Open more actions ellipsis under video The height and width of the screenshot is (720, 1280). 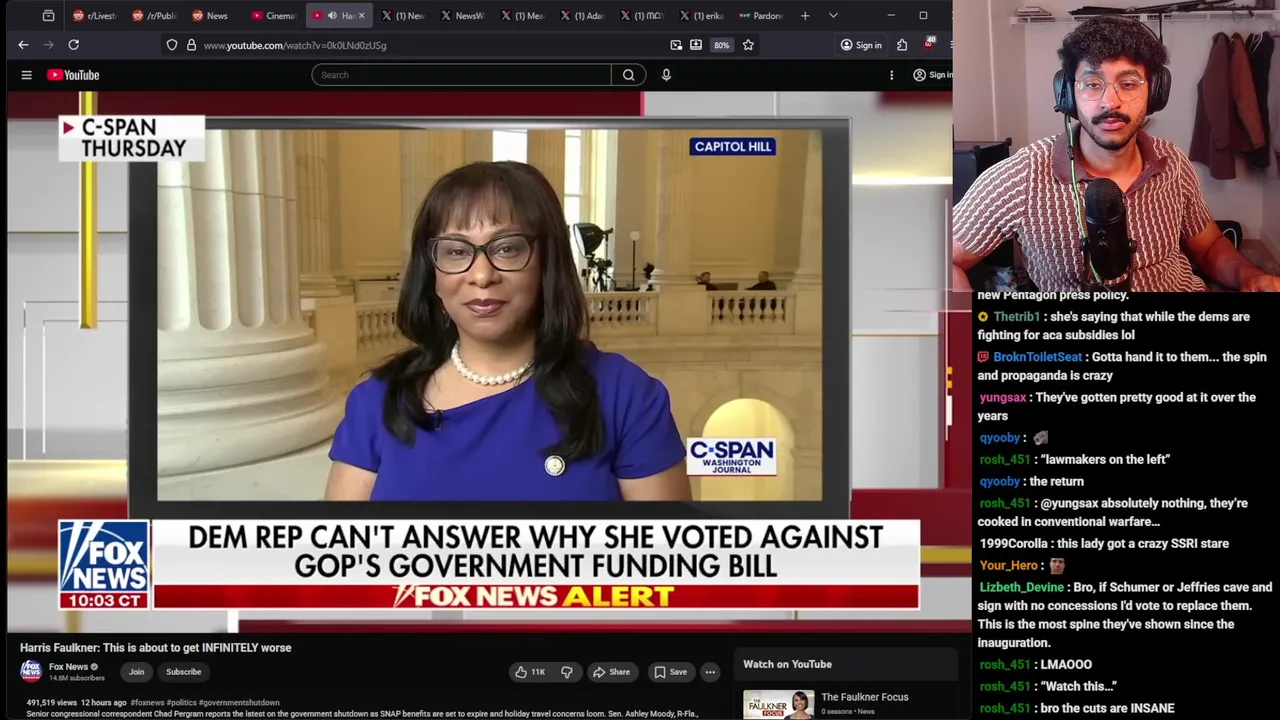[710, 672]
